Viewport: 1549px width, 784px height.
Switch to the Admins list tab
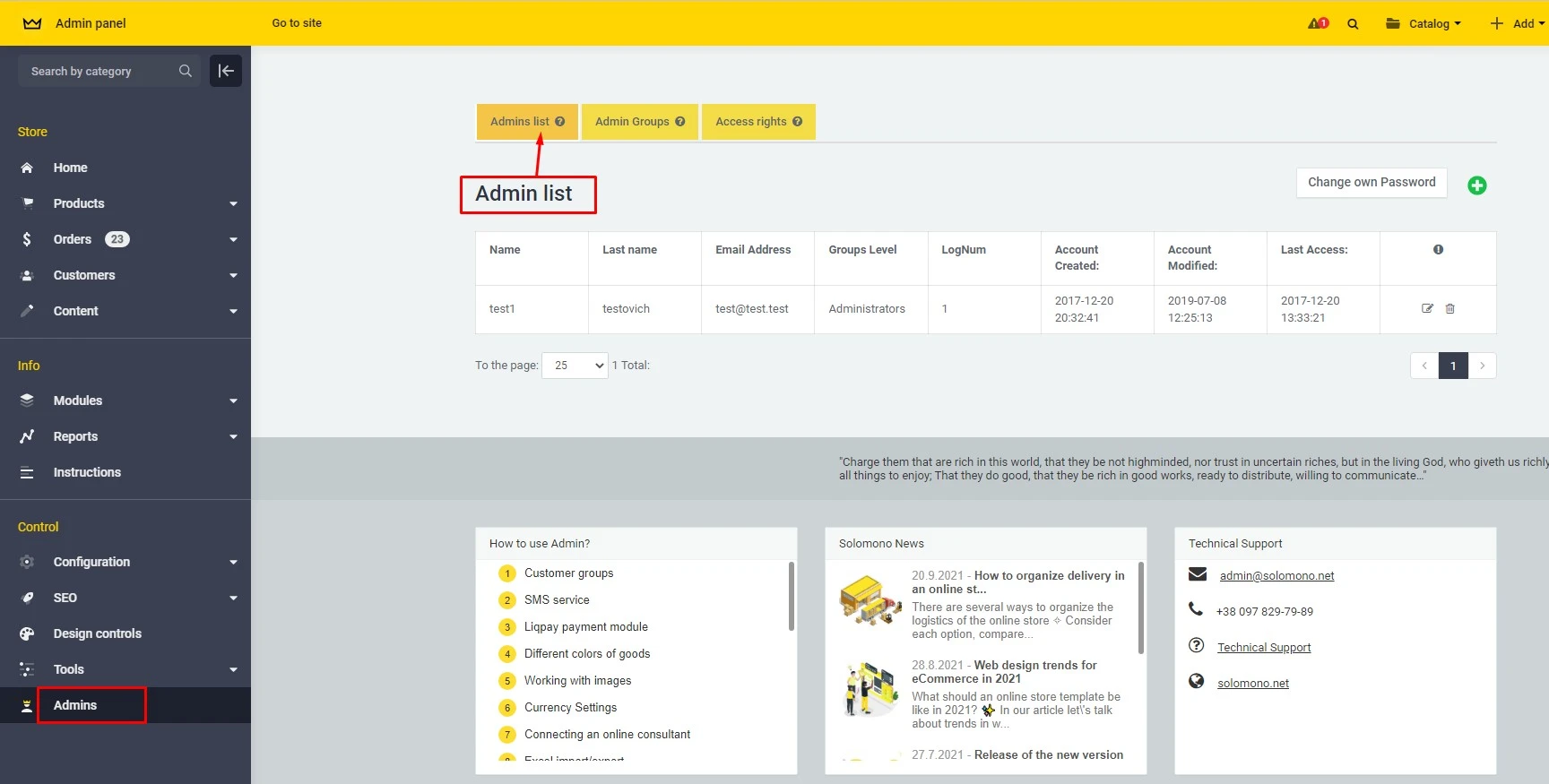click(527, 122)
